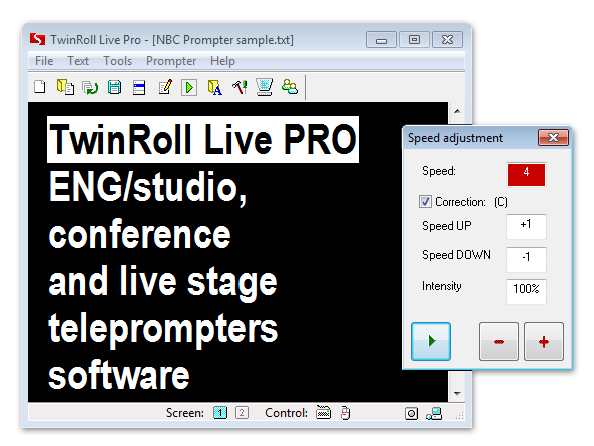Start prompting with green play toolbar icon
This screenshot has height=446, width=594.
coord(189,88)
